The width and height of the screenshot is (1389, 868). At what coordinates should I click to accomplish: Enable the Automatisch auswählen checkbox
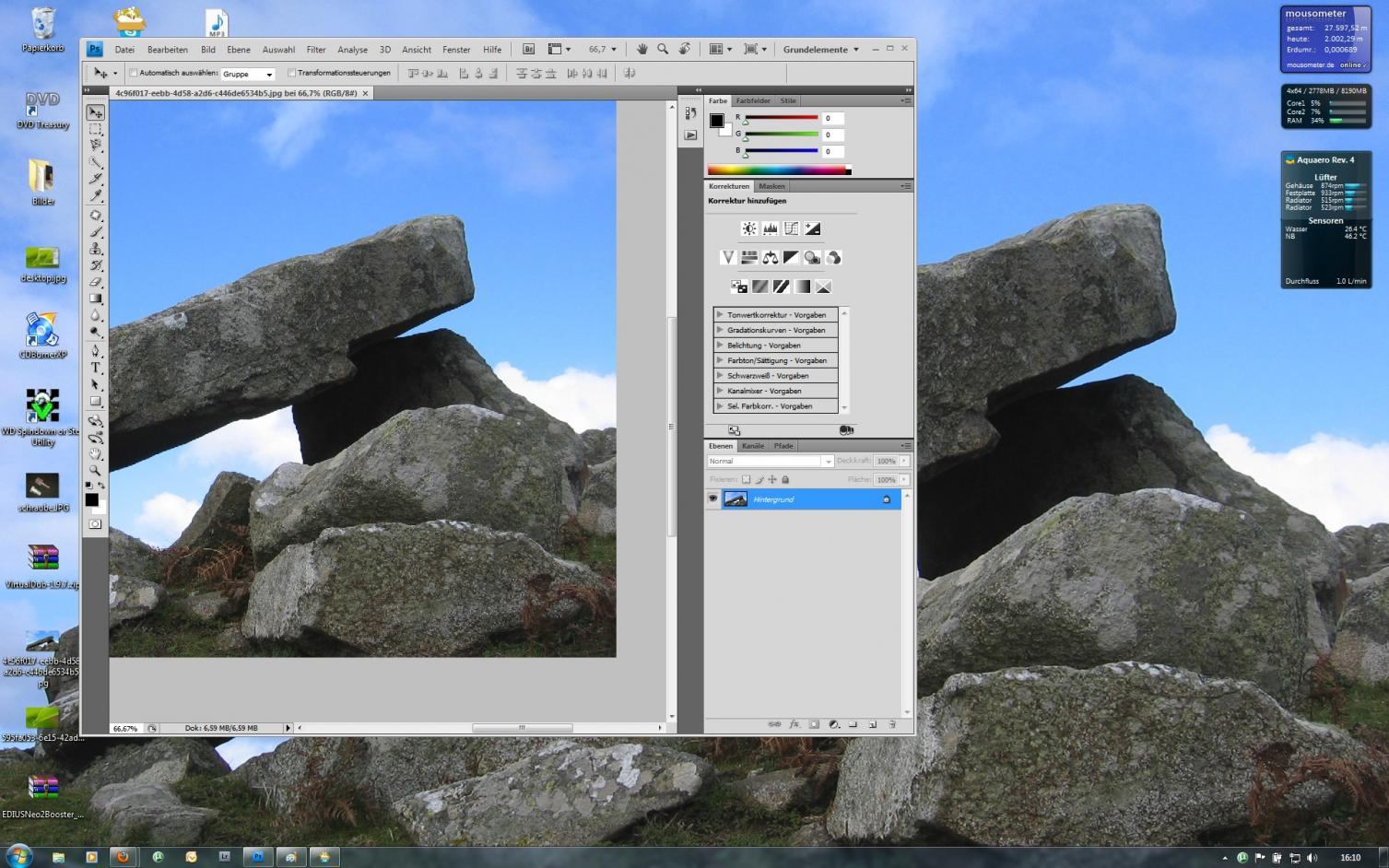(134, 73)
